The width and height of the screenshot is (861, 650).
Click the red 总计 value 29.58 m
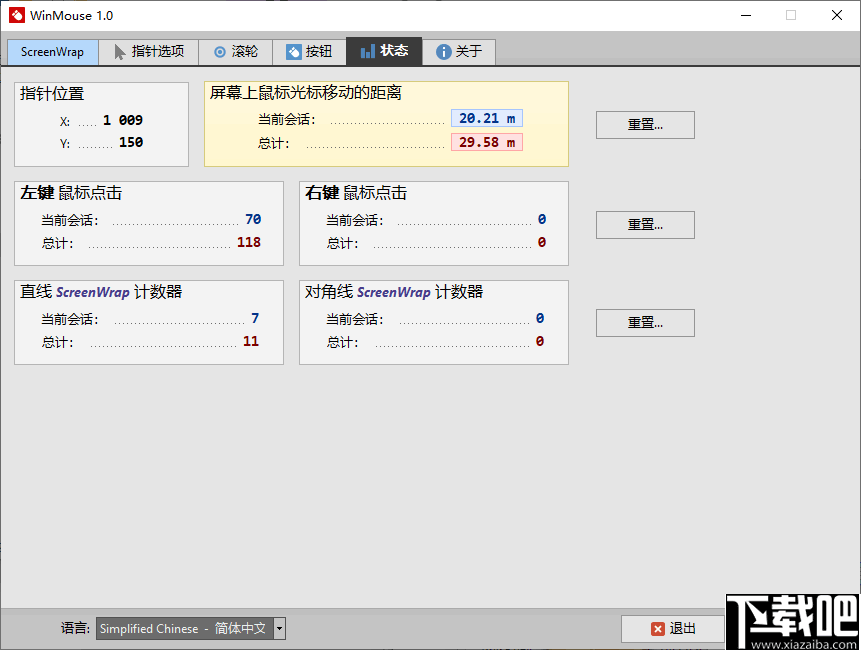pos(487,141)
